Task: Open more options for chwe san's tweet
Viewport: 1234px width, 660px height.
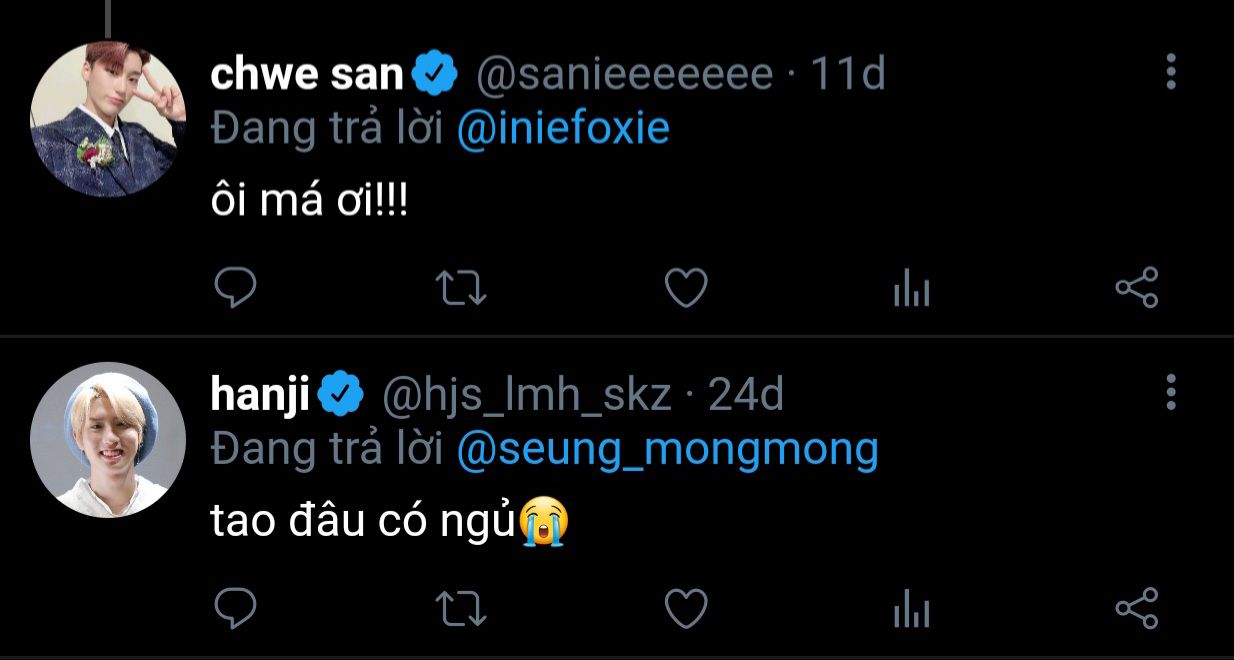Action: pyautogui.click(x=1171, y=72)
